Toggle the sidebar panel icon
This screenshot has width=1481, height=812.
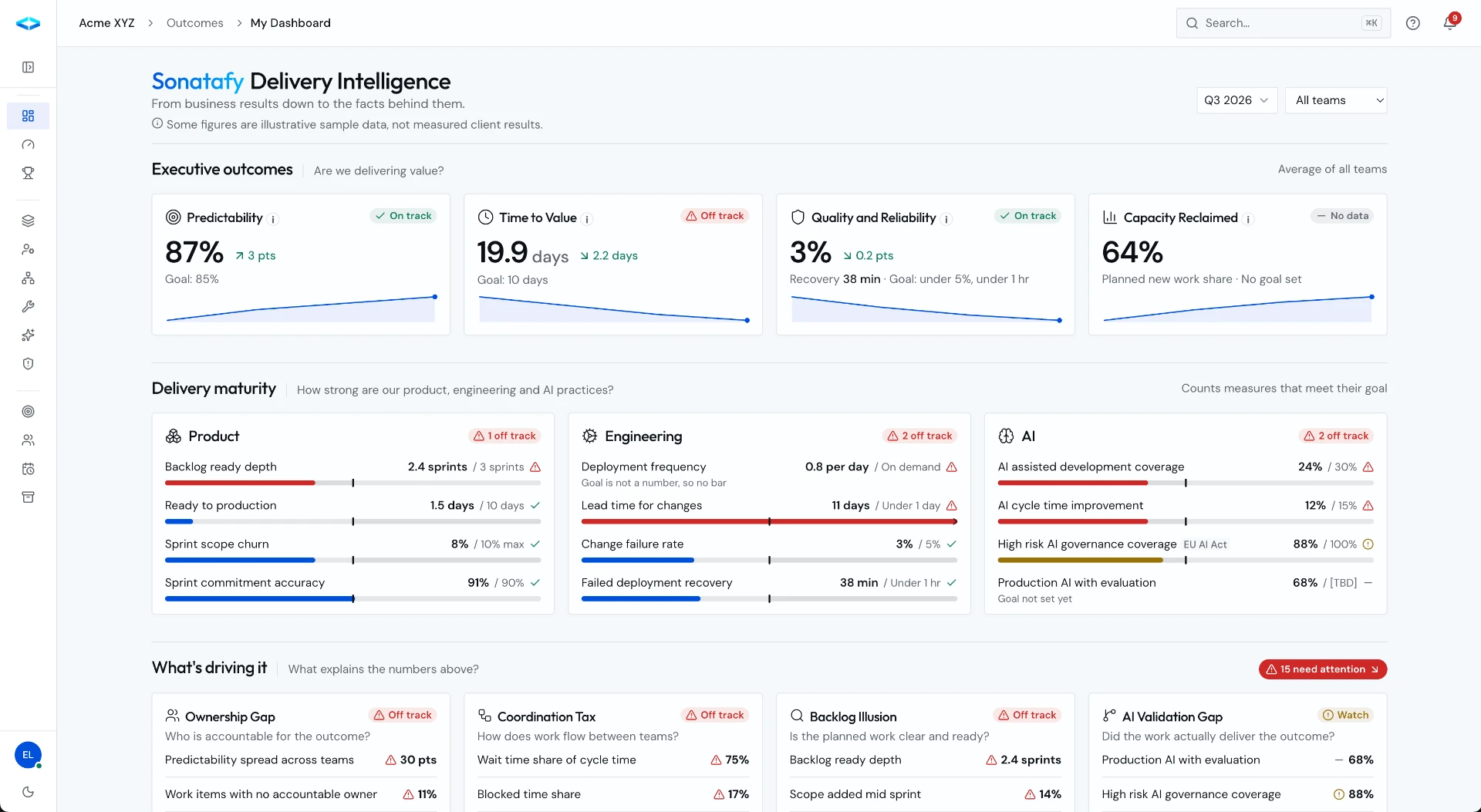(x=28, y=67)
